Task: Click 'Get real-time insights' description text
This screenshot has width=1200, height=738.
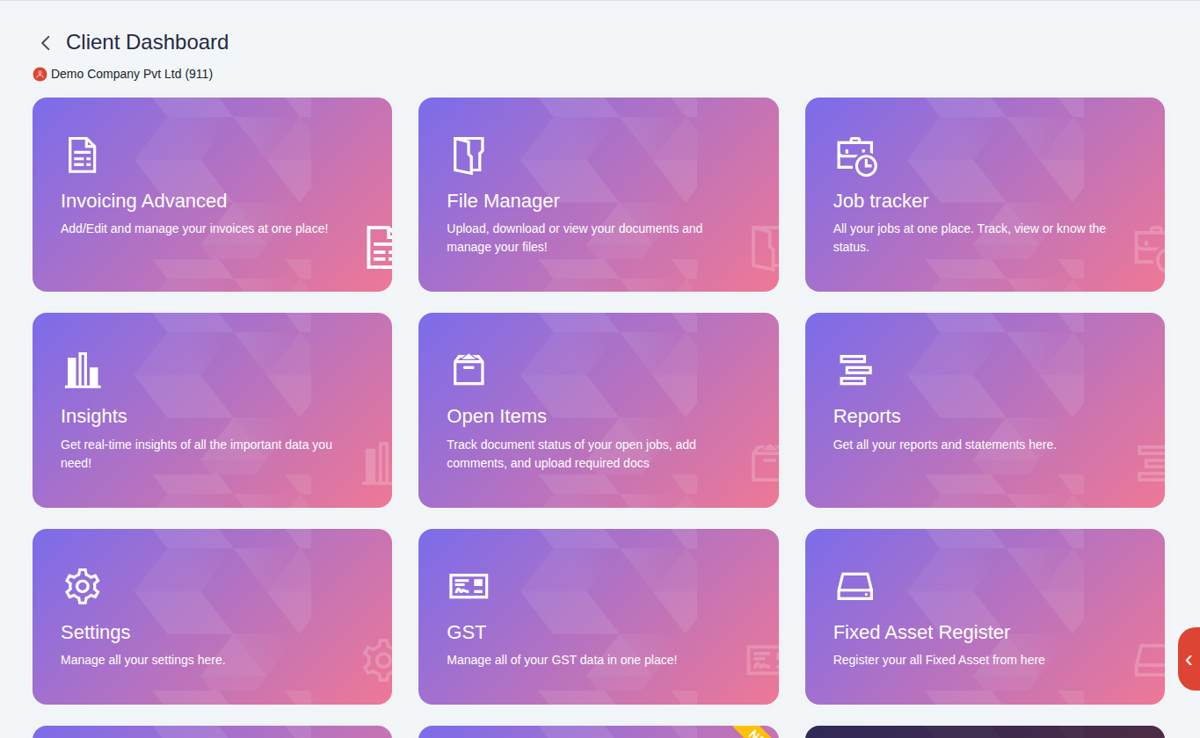Action: click(197, 454)
